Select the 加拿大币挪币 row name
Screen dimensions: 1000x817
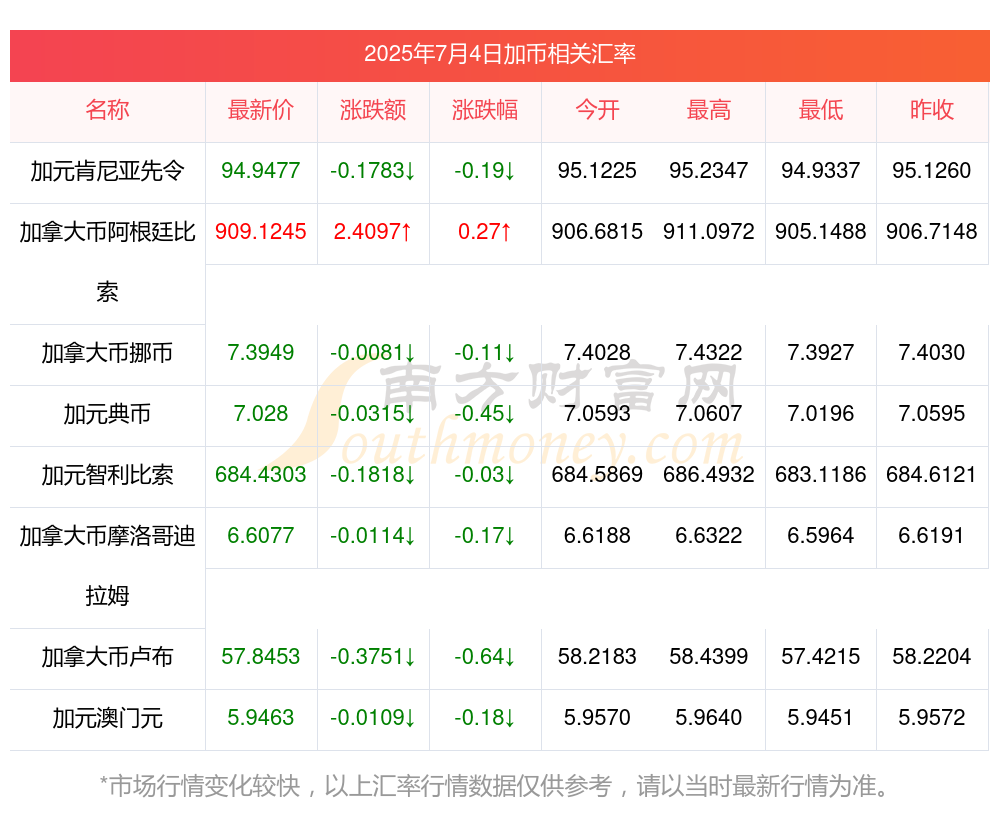(107, 353)
